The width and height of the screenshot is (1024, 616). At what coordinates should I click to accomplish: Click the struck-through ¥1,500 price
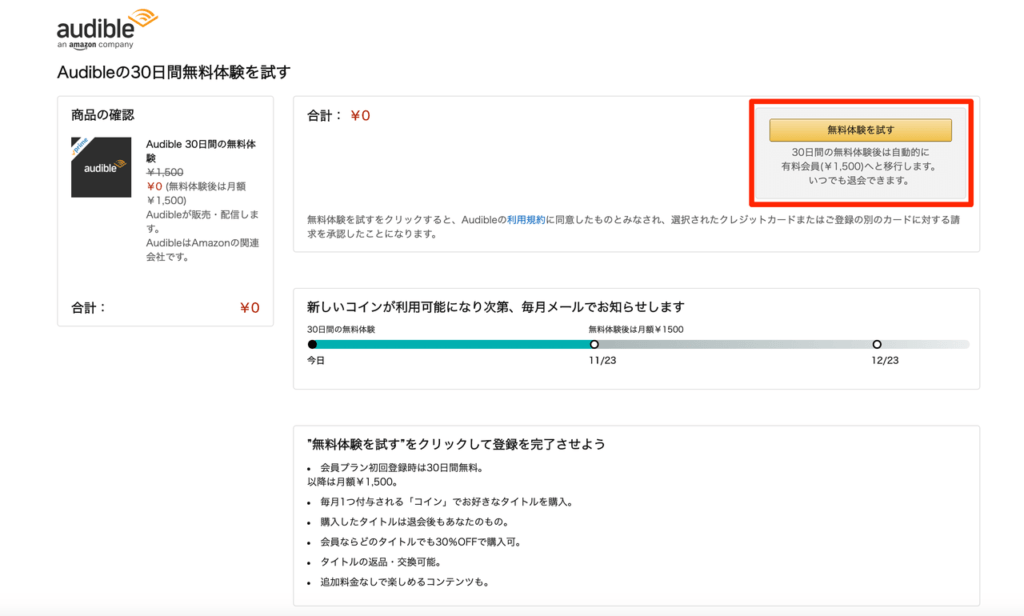click(165, 172)
